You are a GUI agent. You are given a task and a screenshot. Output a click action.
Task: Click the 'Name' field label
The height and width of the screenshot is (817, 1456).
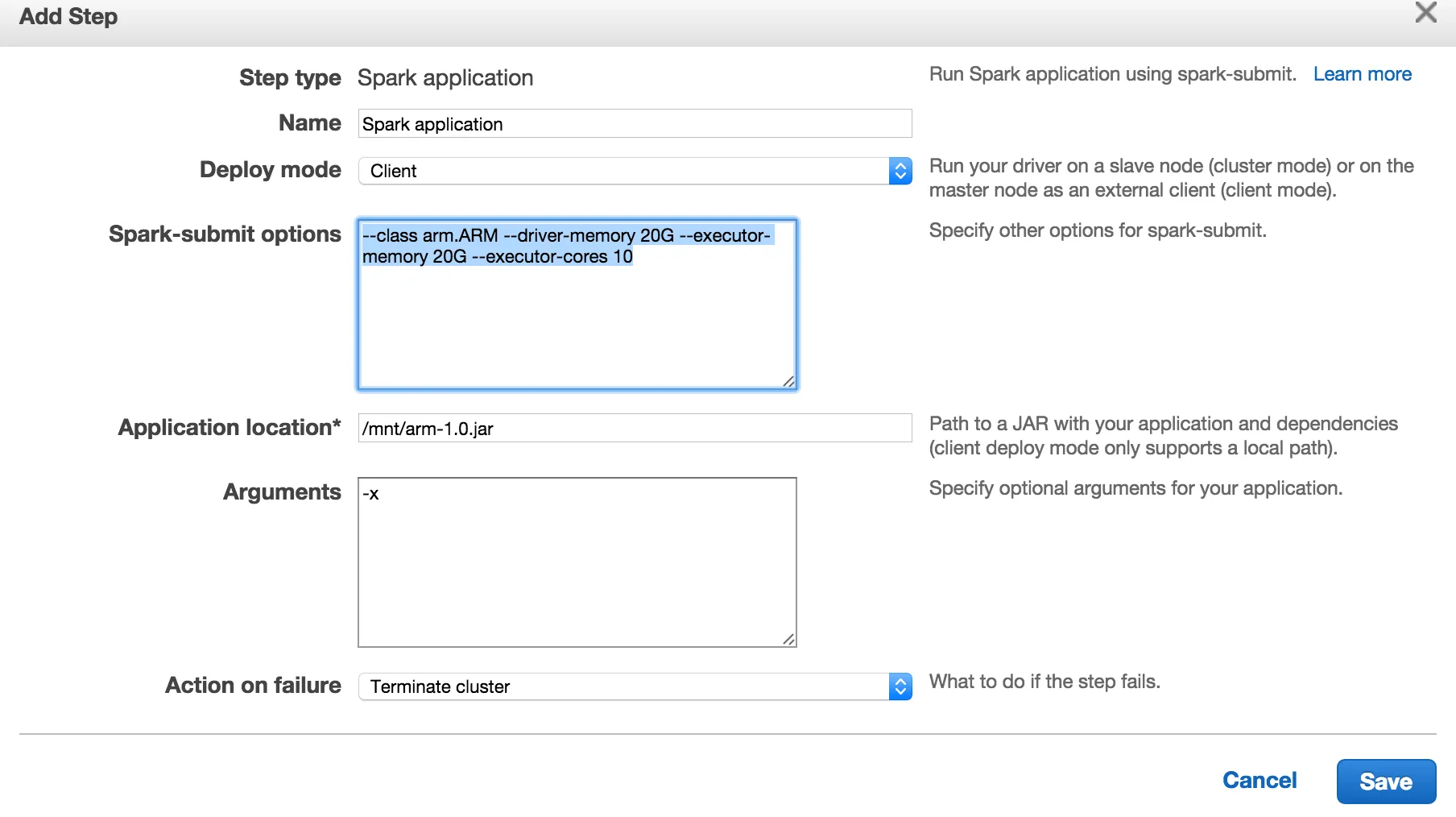(310, 123)
